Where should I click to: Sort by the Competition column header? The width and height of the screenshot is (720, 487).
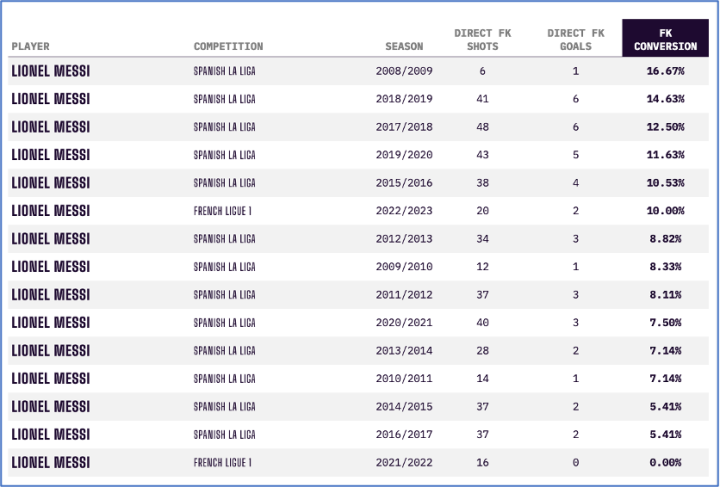(x=228, y=46)
